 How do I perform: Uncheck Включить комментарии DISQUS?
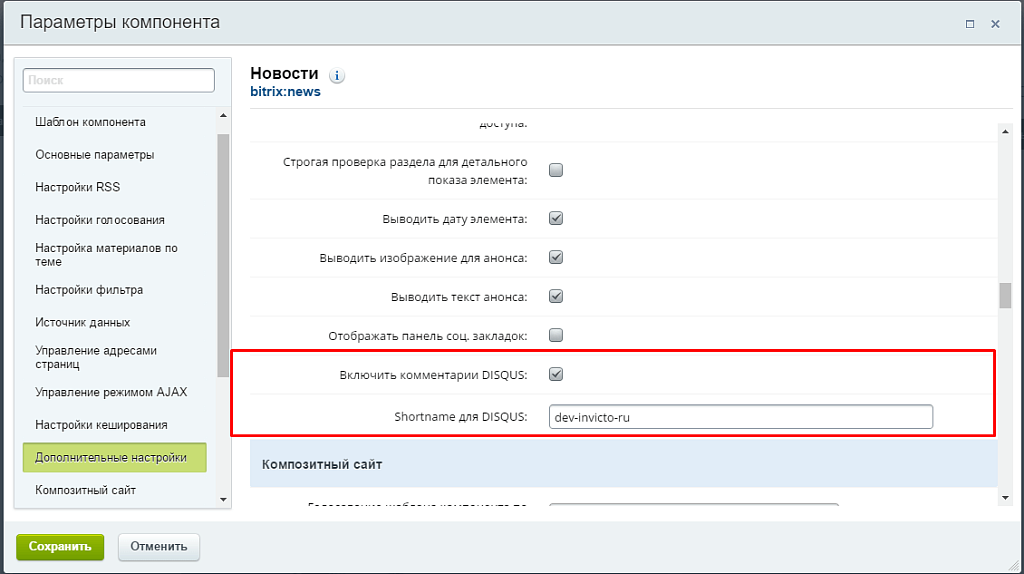coord(557,374)
